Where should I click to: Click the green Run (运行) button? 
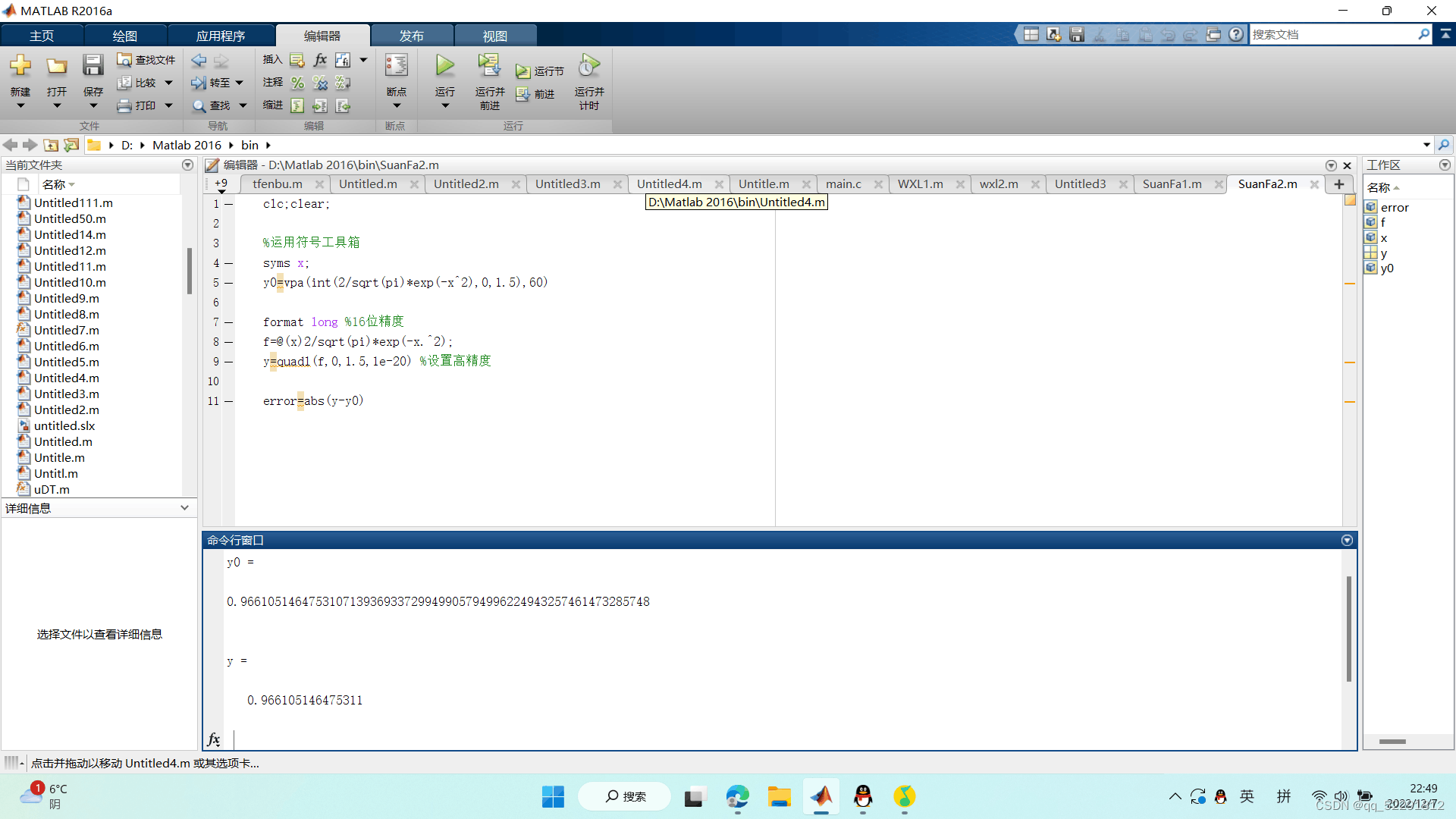[x=445, y=67]
